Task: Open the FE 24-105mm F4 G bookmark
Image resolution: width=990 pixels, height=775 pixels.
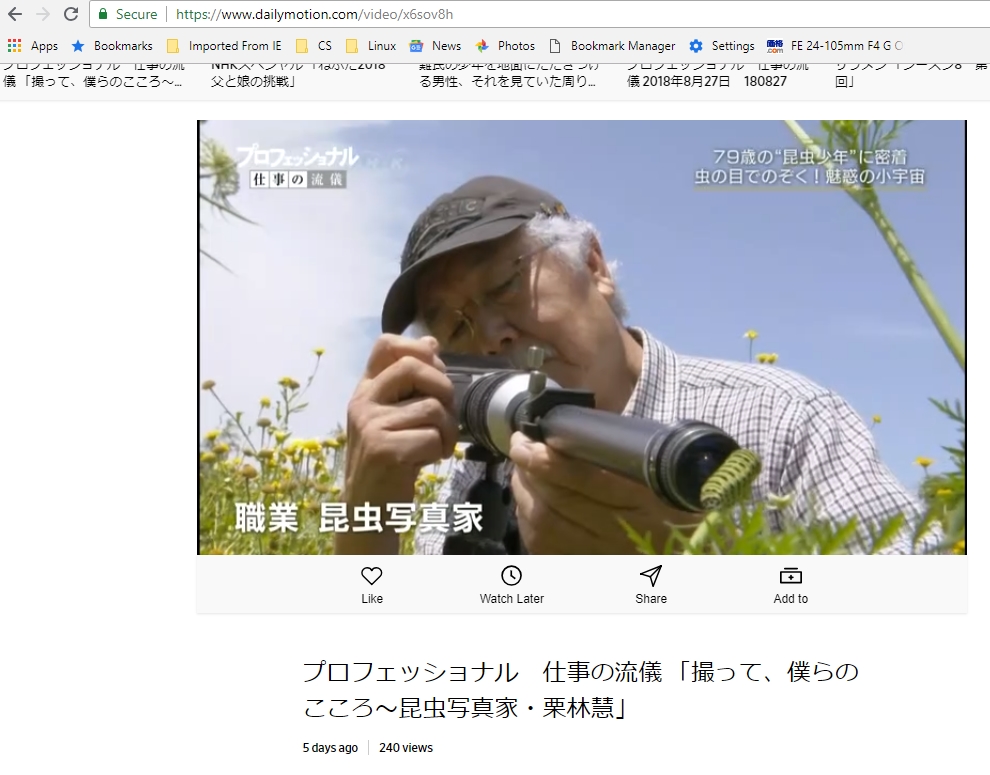Action: pyautogui.click(x=835, y=45)
